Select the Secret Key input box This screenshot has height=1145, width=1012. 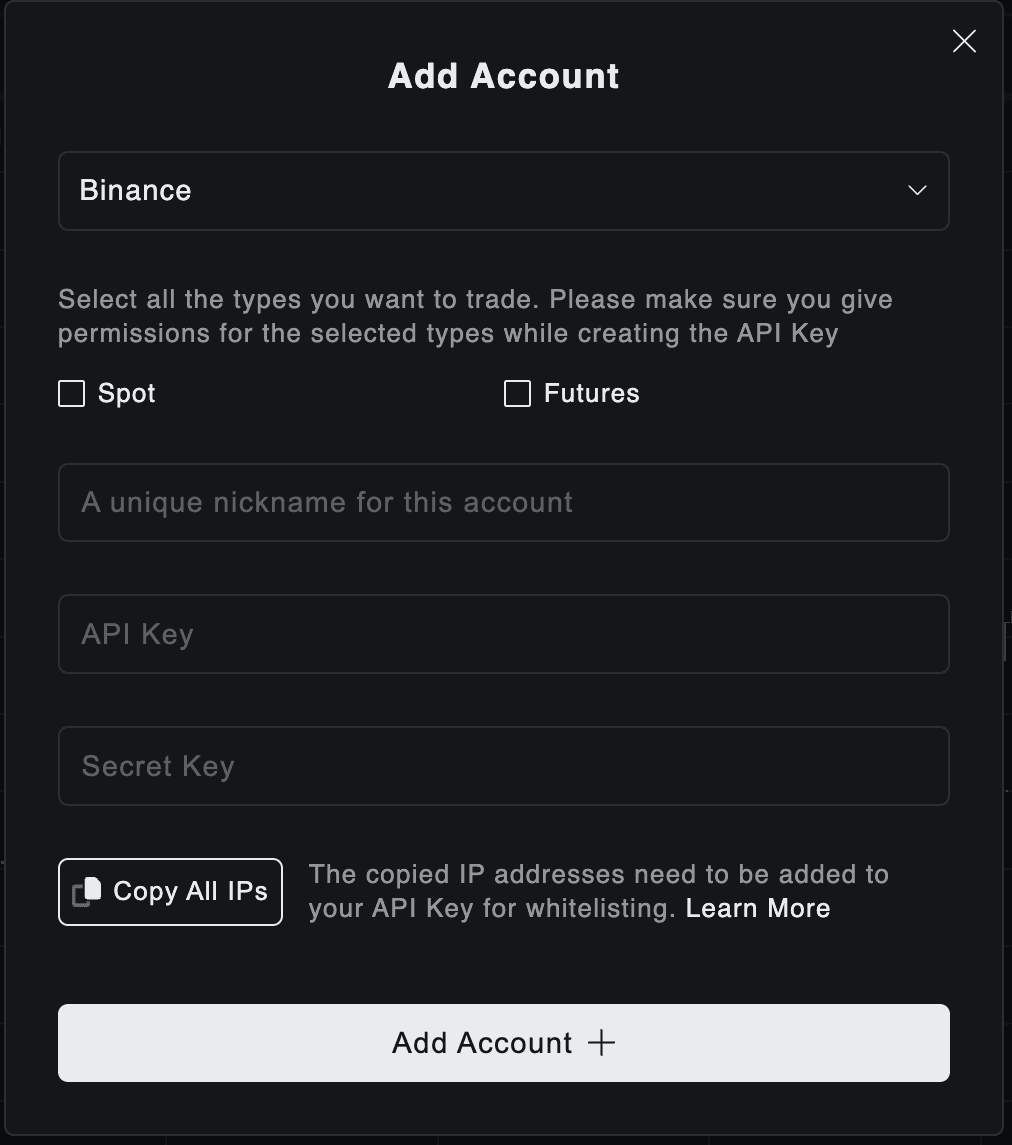point(504,766)
